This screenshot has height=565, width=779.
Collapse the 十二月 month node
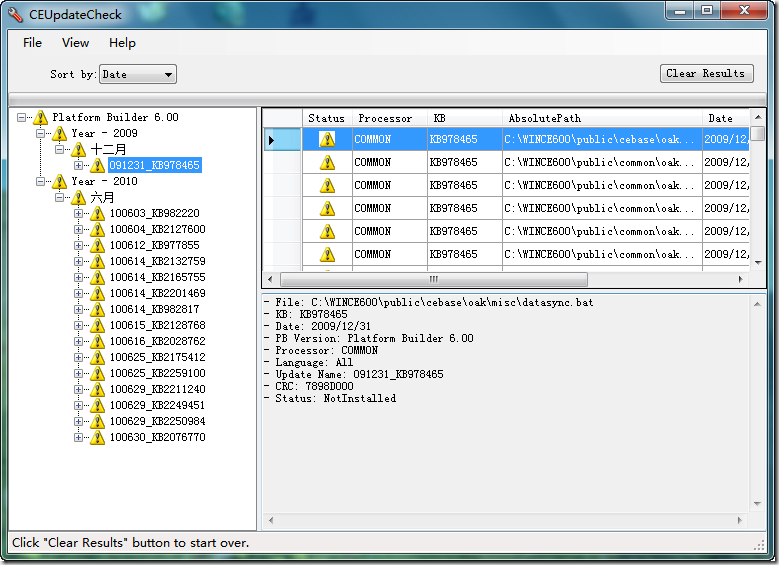click(x=59, y=150)
